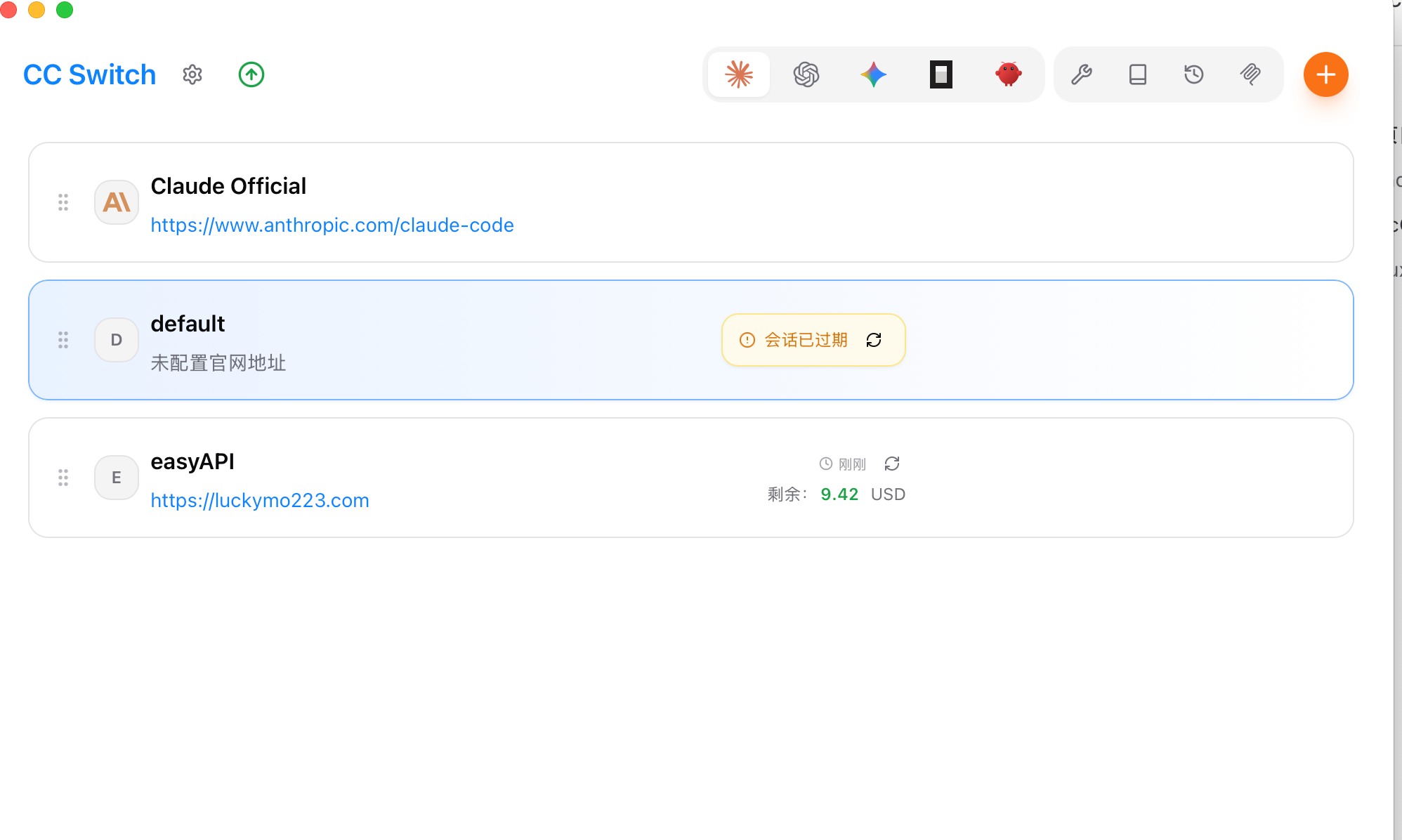
Task: Open the luckymo223.com link
Action: pos(260,500)
